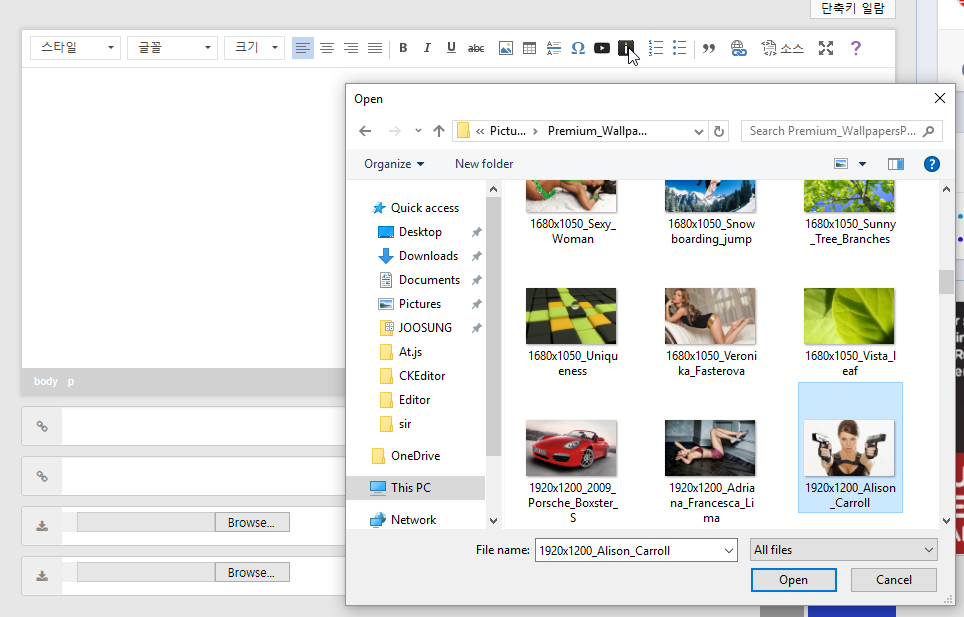Maximize the editor with the fullscreen icon
The image size is (964, 617).
(x=826, y=48)
